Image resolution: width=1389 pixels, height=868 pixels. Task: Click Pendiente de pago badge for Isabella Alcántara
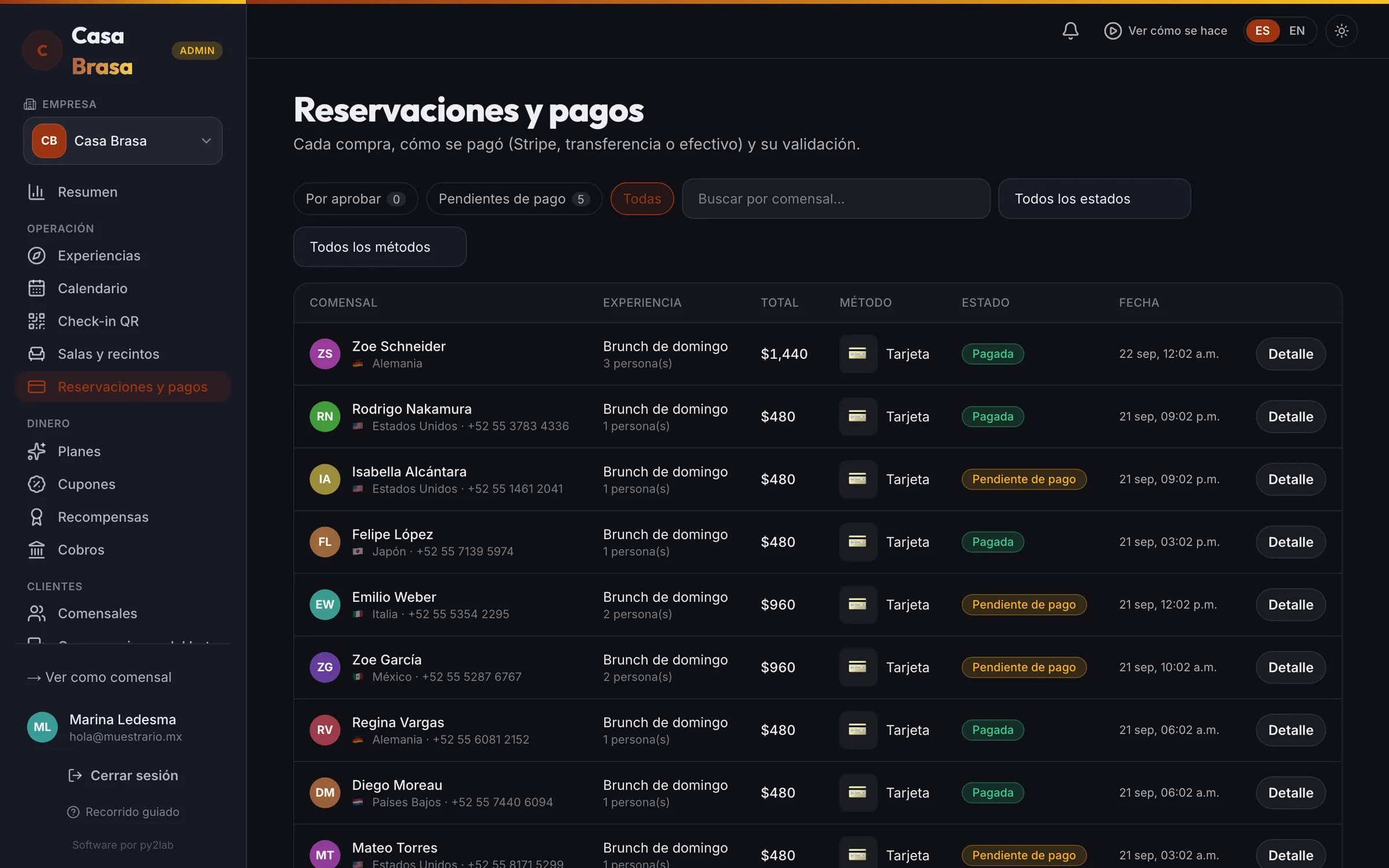click(x=1023, y=479)
